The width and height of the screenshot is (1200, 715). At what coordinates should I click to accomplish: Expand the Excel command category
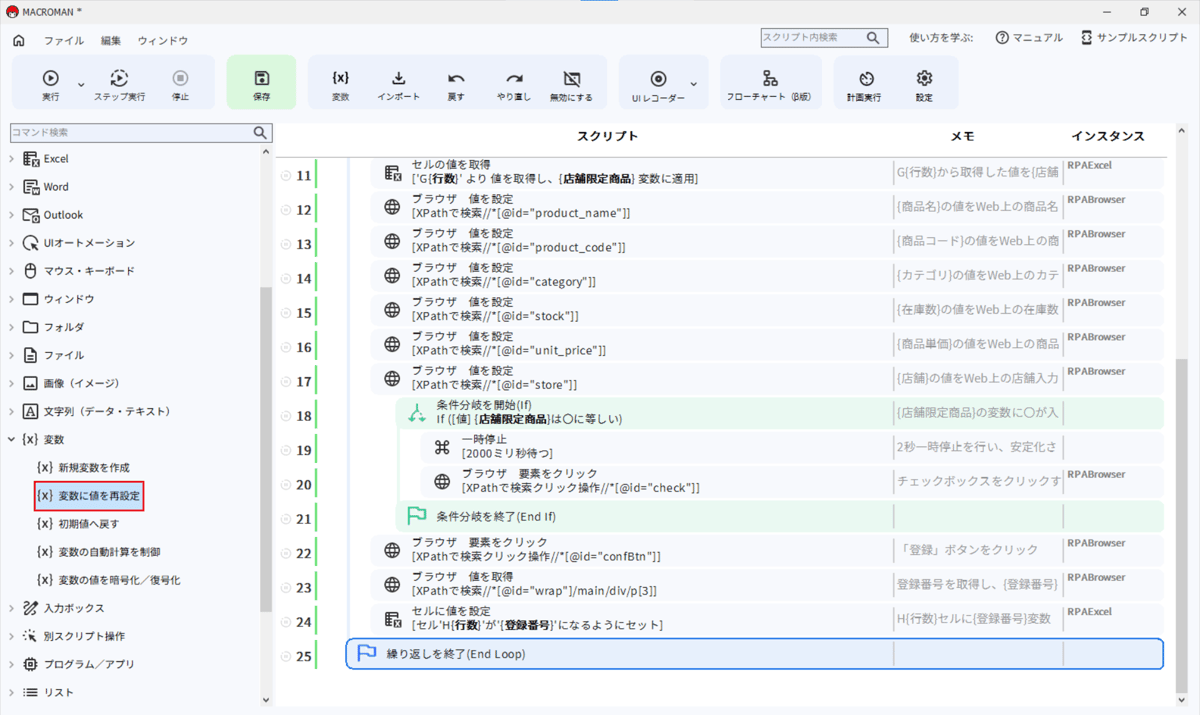(12, 159)
